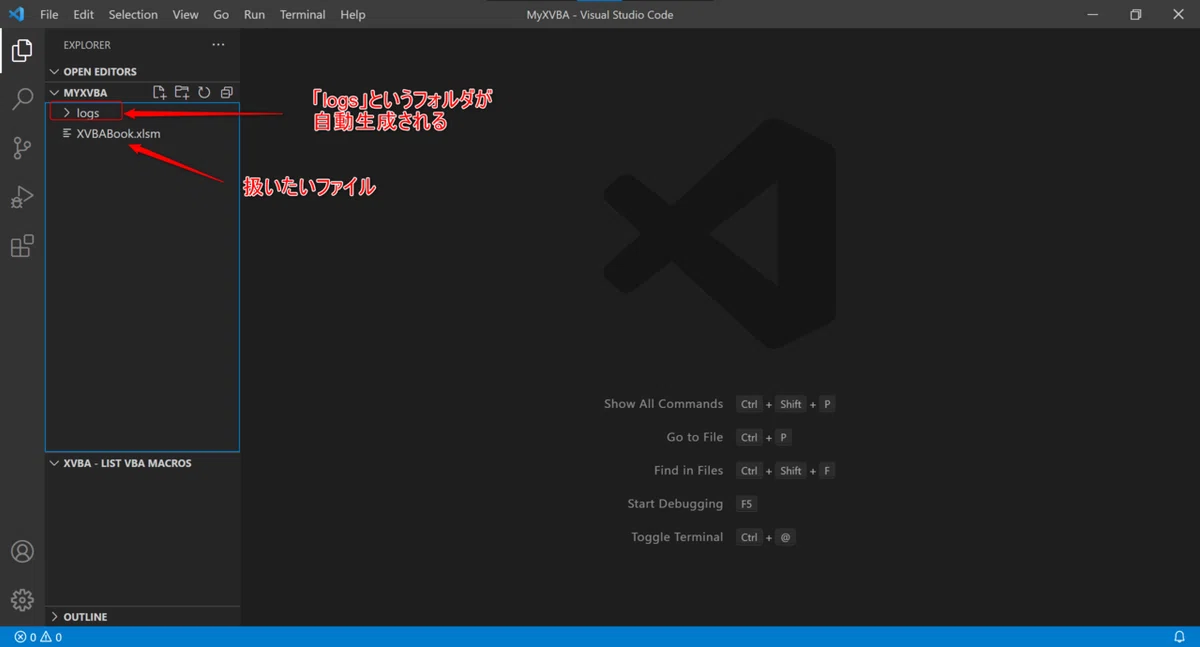
Task: Click the New Folder icon in MYXVBA header
Action: pos(181,93)
